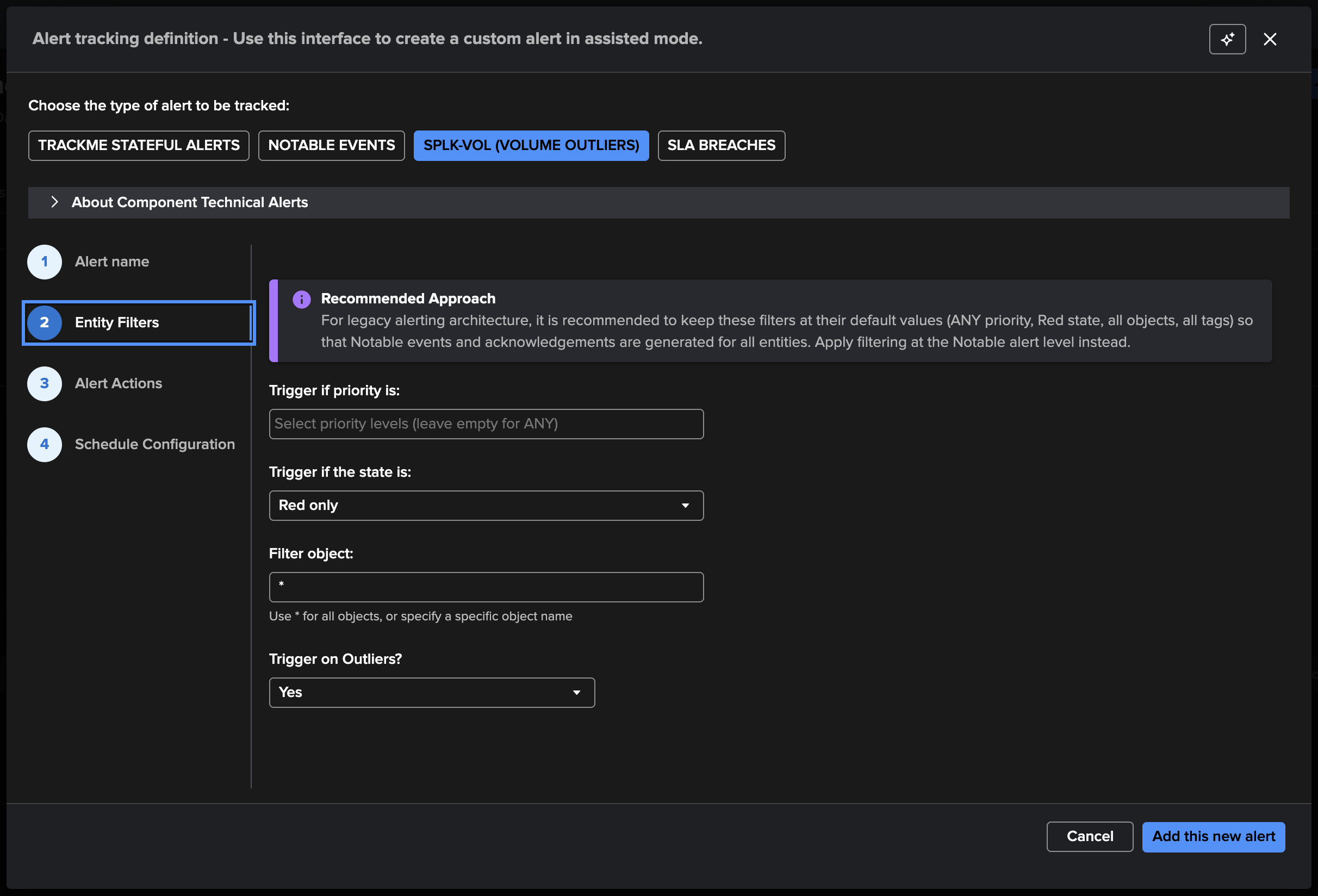Click the purple info icon in Recommended Approach
The height and width of the screenshot is (896, 1318).
click(302, 300)
